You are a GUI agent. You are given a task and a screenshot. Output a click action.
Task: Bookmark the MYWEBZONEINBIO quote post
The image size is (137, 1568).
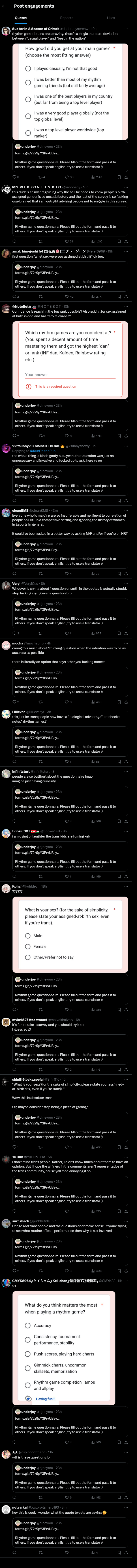(118, 241)
